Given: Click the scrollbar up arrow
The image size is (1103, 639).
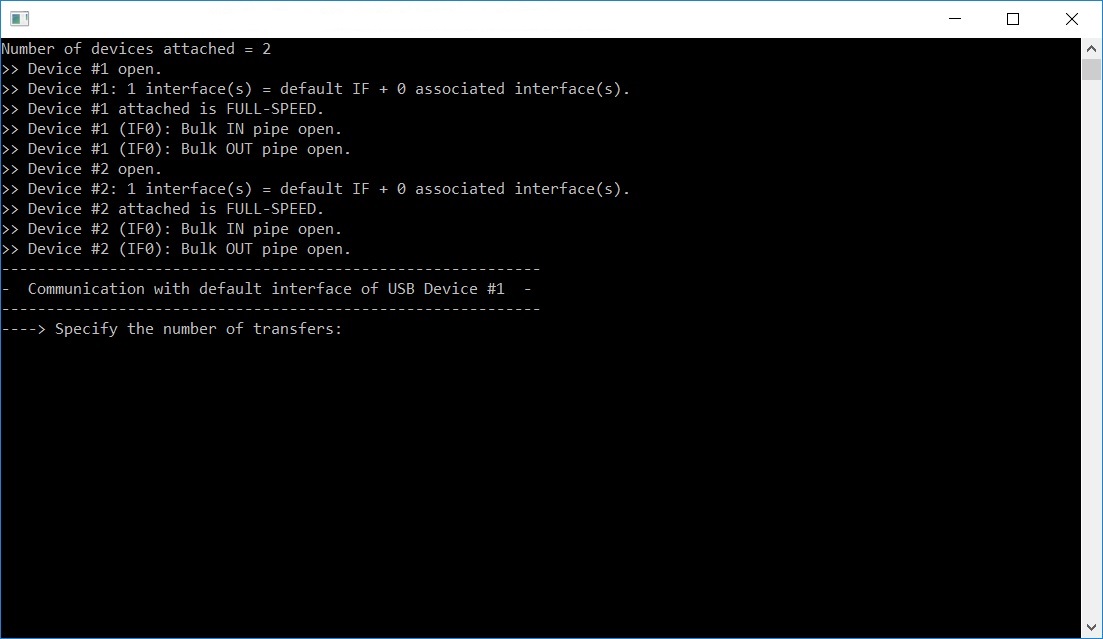Looking at the screenshot, I should [1091, 49].
